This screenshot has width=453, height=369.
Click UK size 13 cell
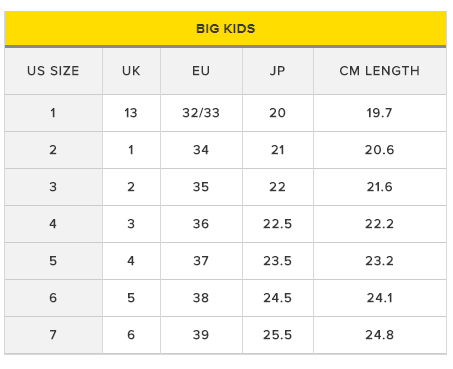pyautogui.click(x=131, y=113)
